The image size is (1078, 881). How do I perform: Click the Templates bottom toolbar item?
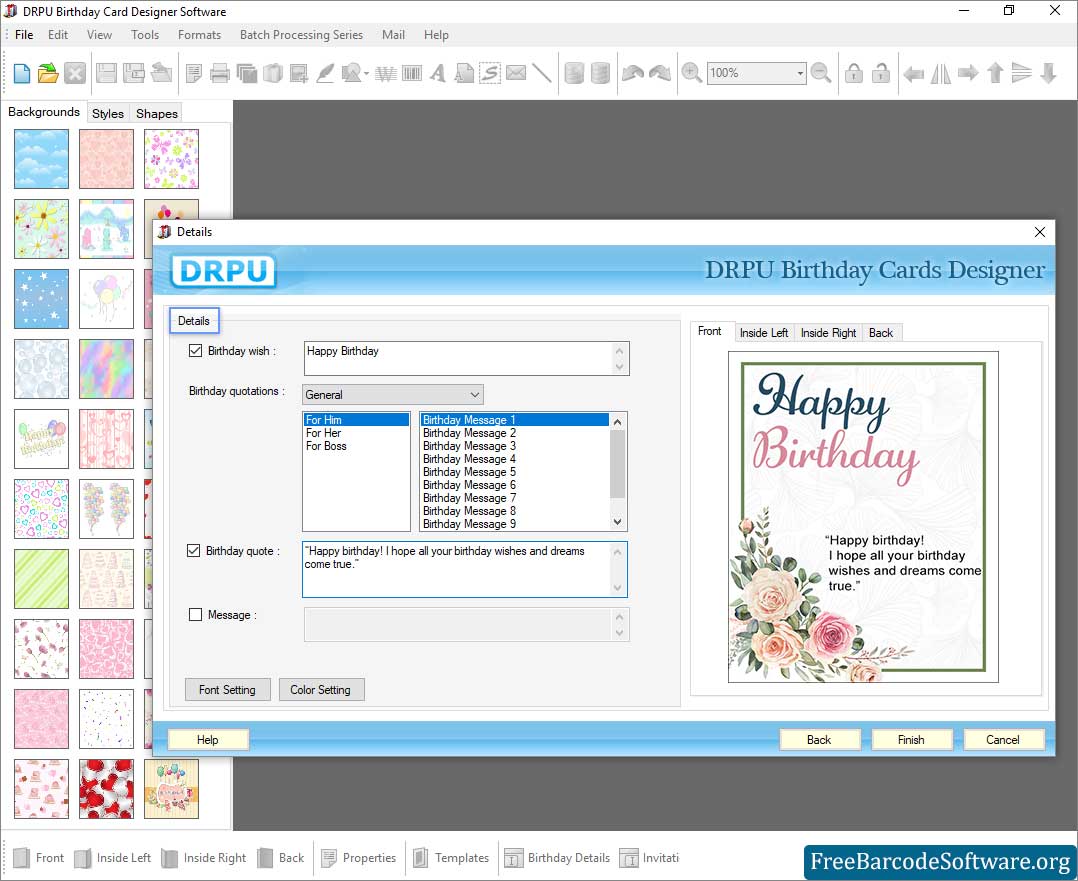(x=451, y=858)
